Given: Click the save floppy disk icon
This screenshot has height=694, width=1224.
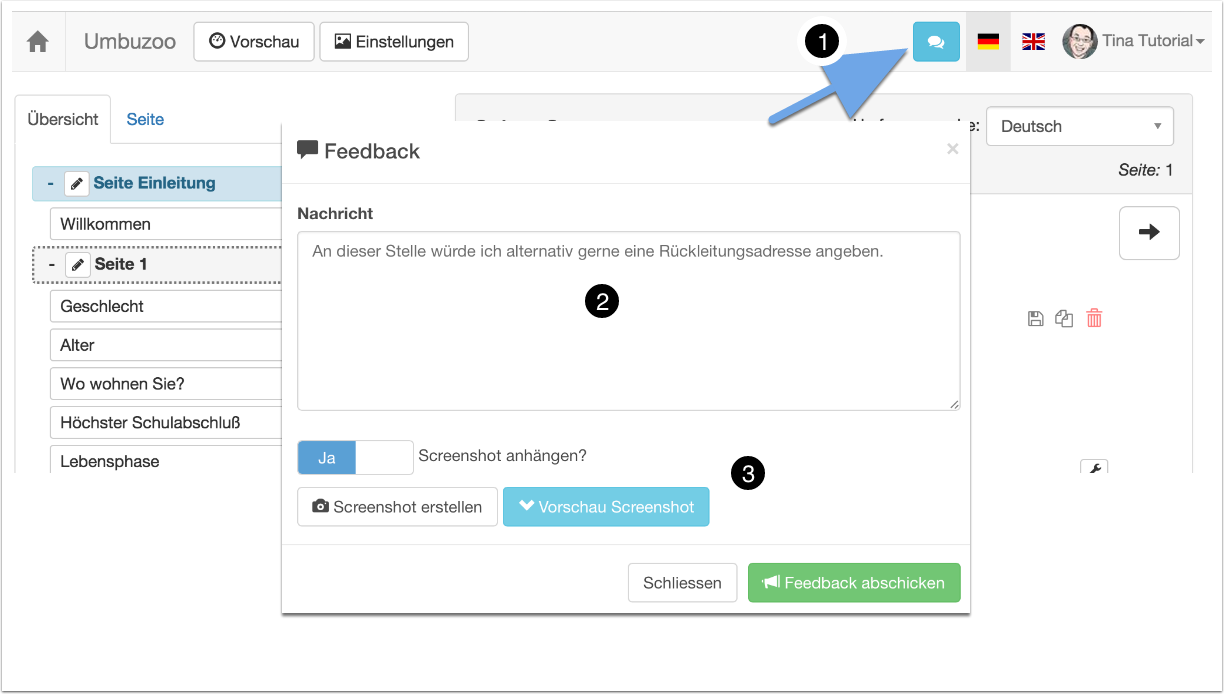Looking at the screenshot, I should click(1035, 319).
